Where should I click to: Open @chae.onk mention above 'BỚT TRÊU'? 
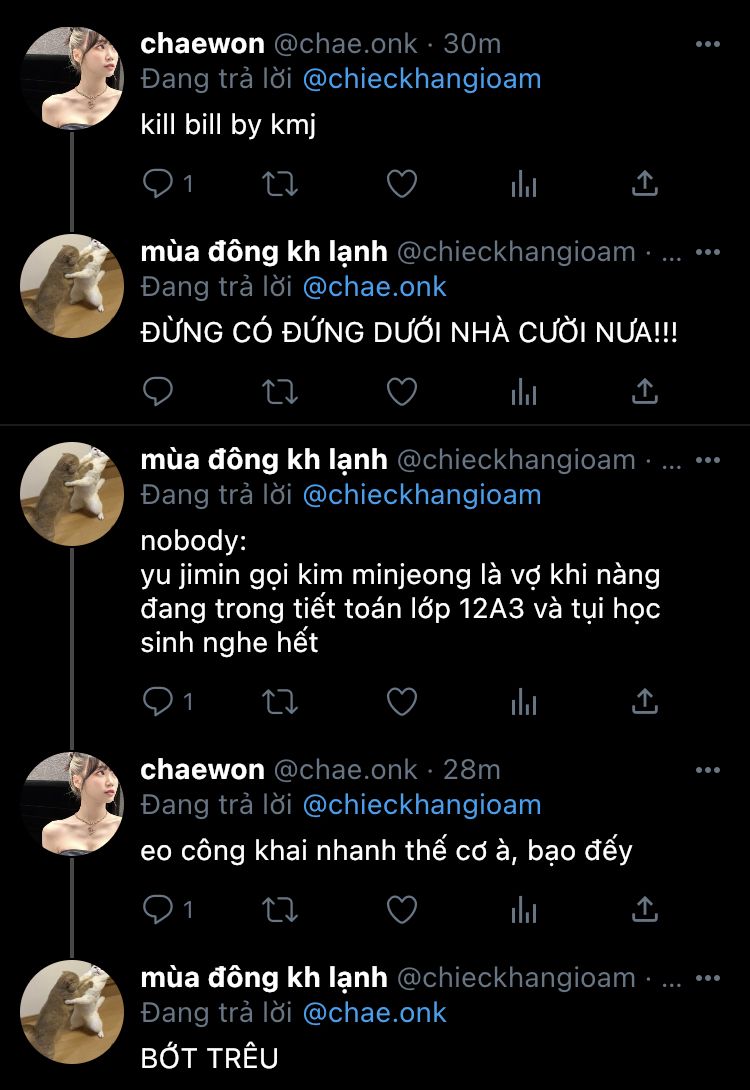pos(375,1013)
